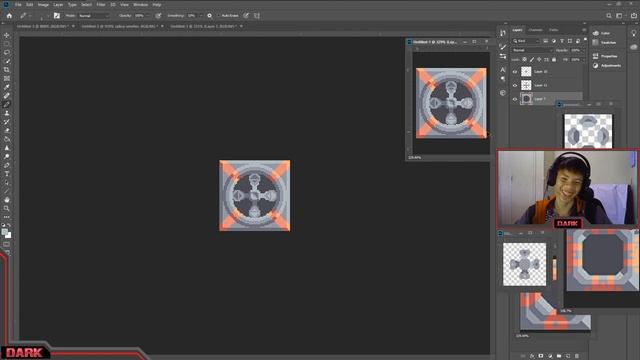Hide Layer 10 using its eye icon
Screen dimensions: 640x360
515,71
